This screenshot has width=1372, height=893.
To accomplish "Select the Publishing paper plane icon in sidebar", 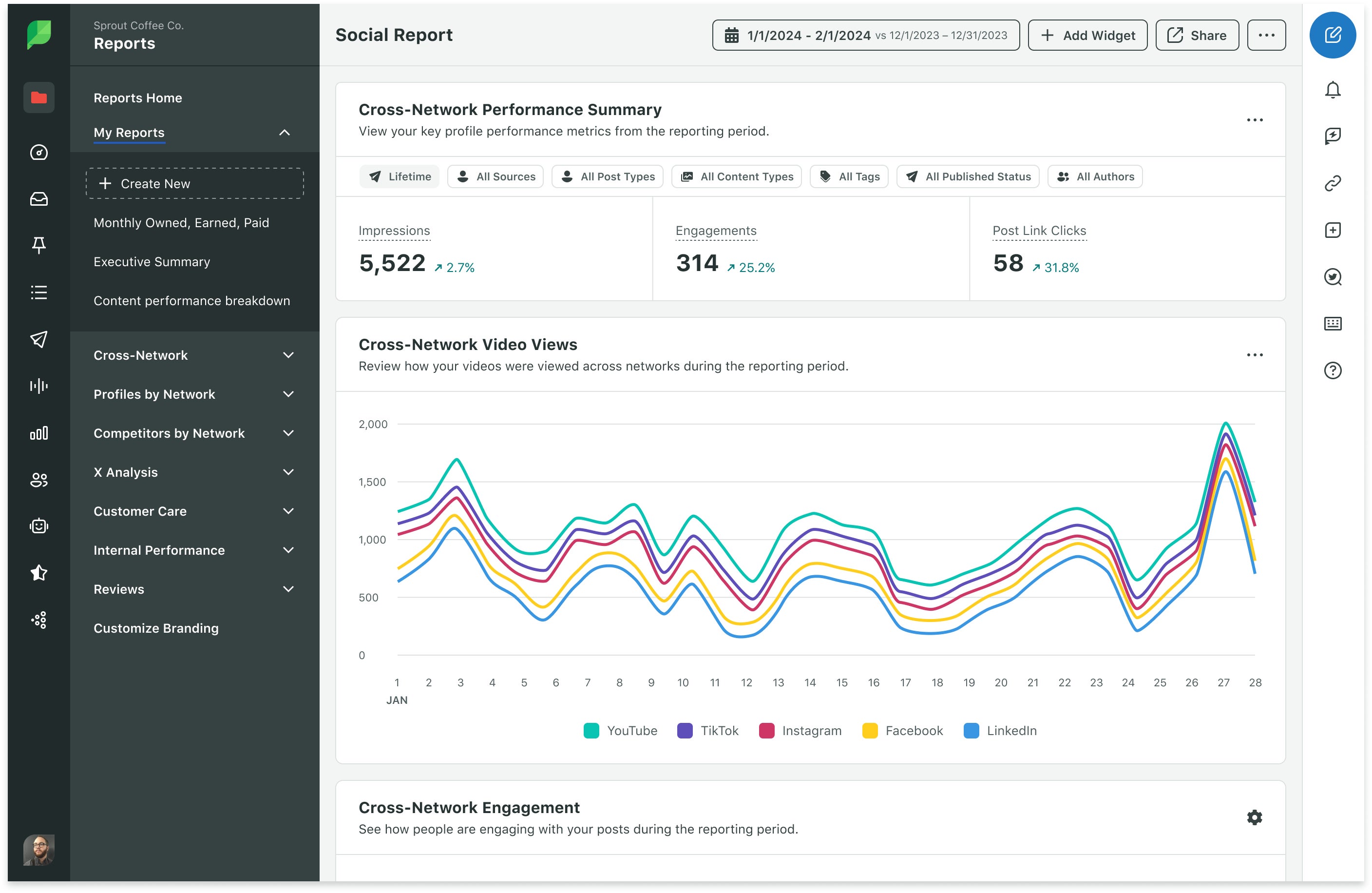I will [x=38, y=339].
